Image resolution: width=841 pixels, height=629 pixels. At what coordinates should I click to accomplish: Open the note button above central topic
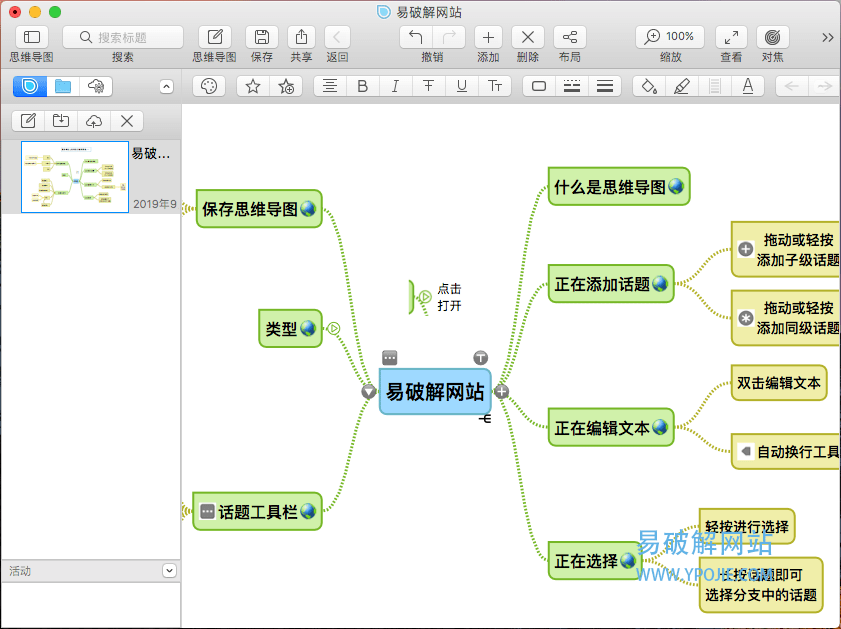tap(390, 357)
